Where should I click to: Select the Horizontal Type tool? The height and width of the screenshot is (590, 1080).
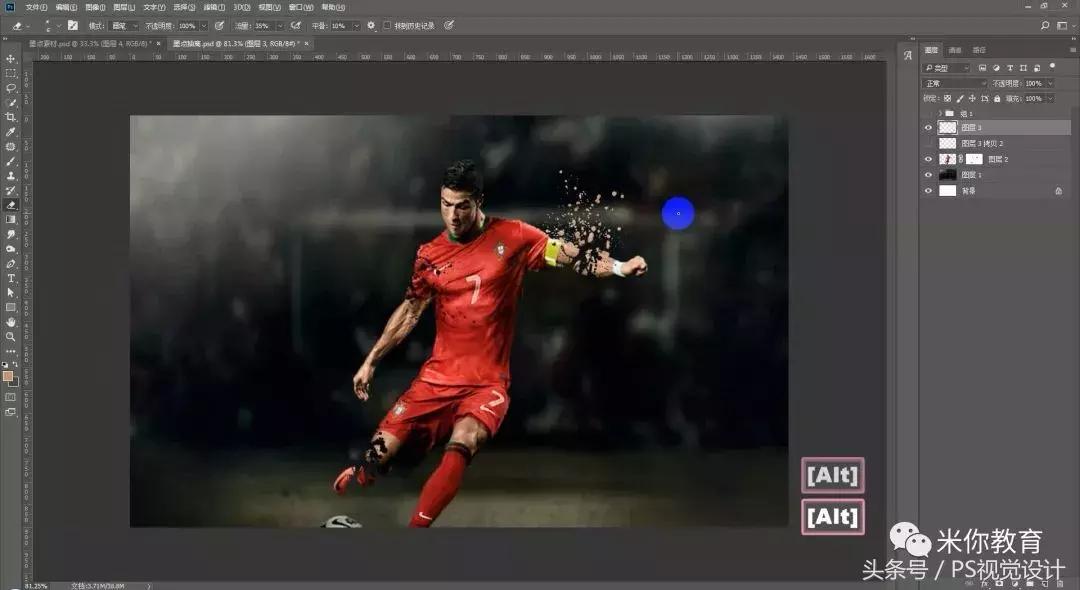(x=11, y=278)
